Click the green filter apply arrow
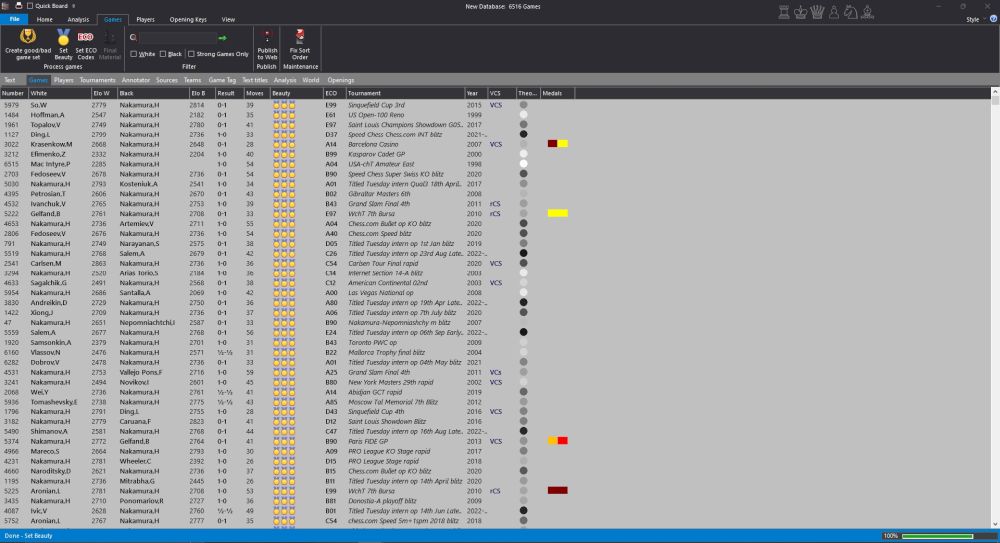 (x=222, y=38)
